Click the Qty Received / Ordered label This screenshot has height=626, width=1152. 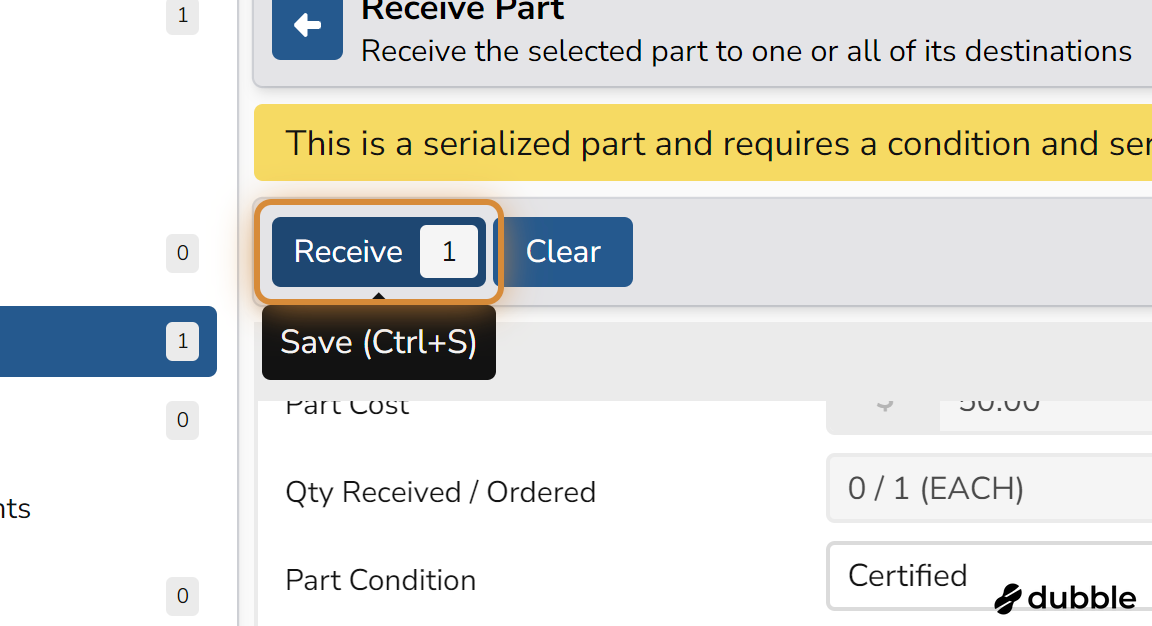tap(440, 492)
